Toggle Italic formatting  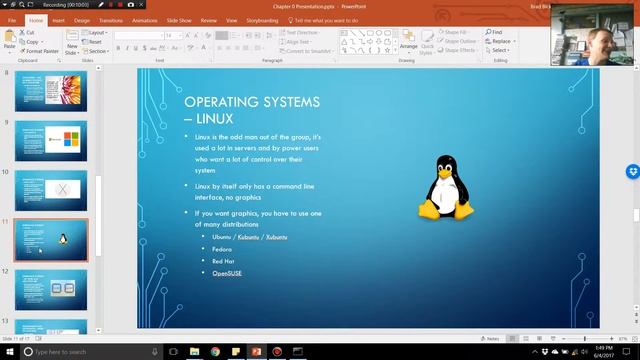pyautogui.click(x=127, y=48)
